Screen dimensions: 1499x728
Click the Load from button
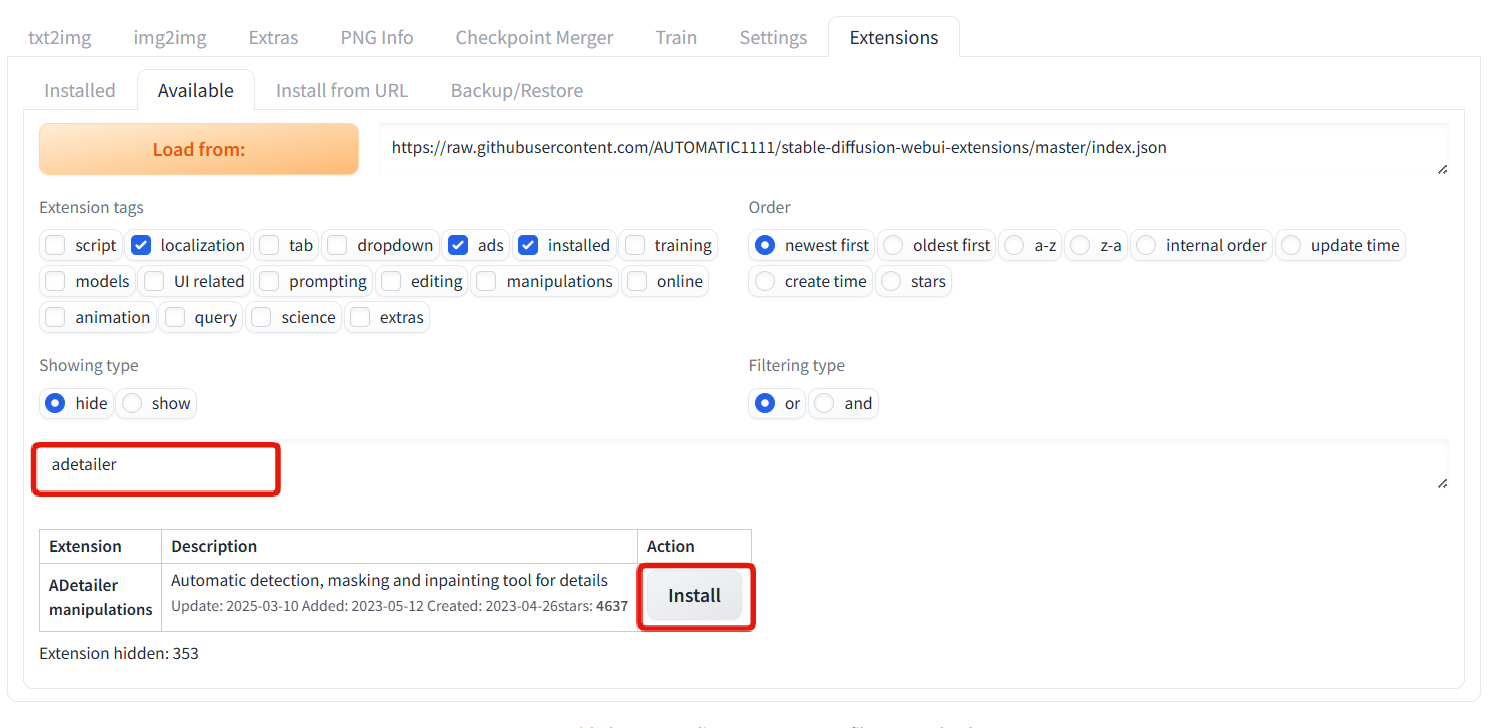pyautogui.click(x=198, y=149)
